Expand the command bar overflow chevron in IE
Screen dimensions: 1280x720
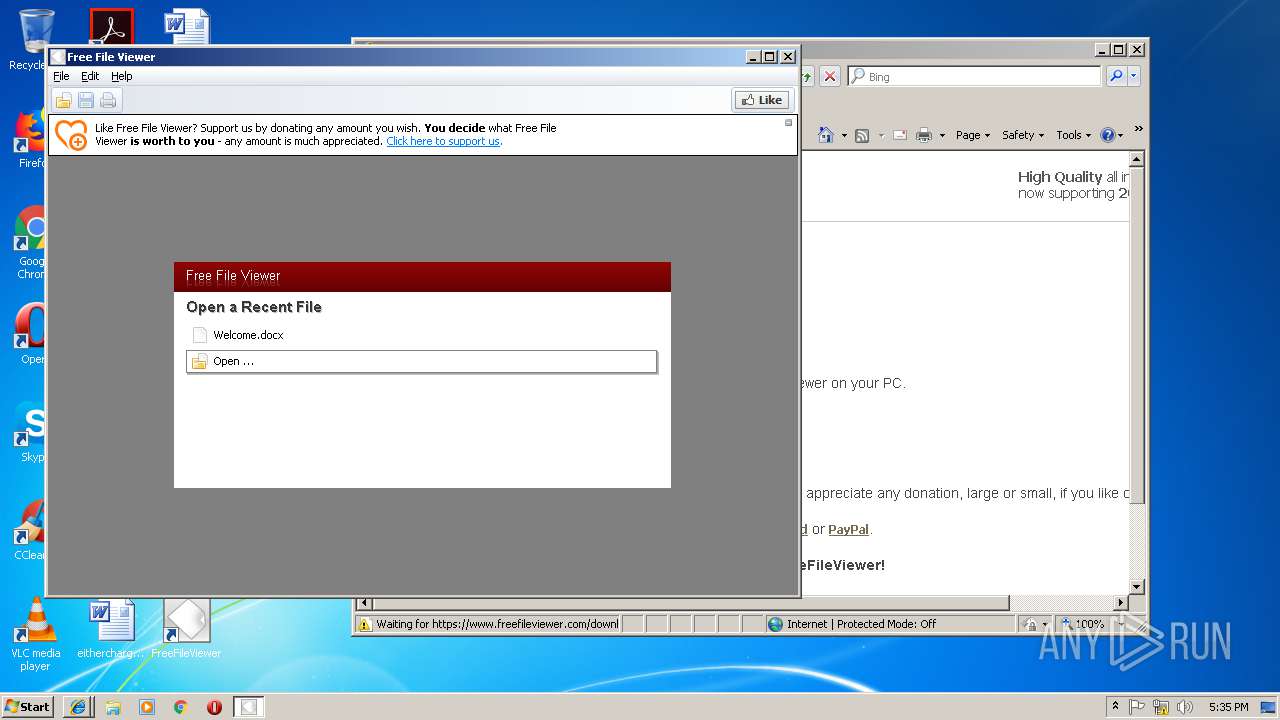[1138, 130]
